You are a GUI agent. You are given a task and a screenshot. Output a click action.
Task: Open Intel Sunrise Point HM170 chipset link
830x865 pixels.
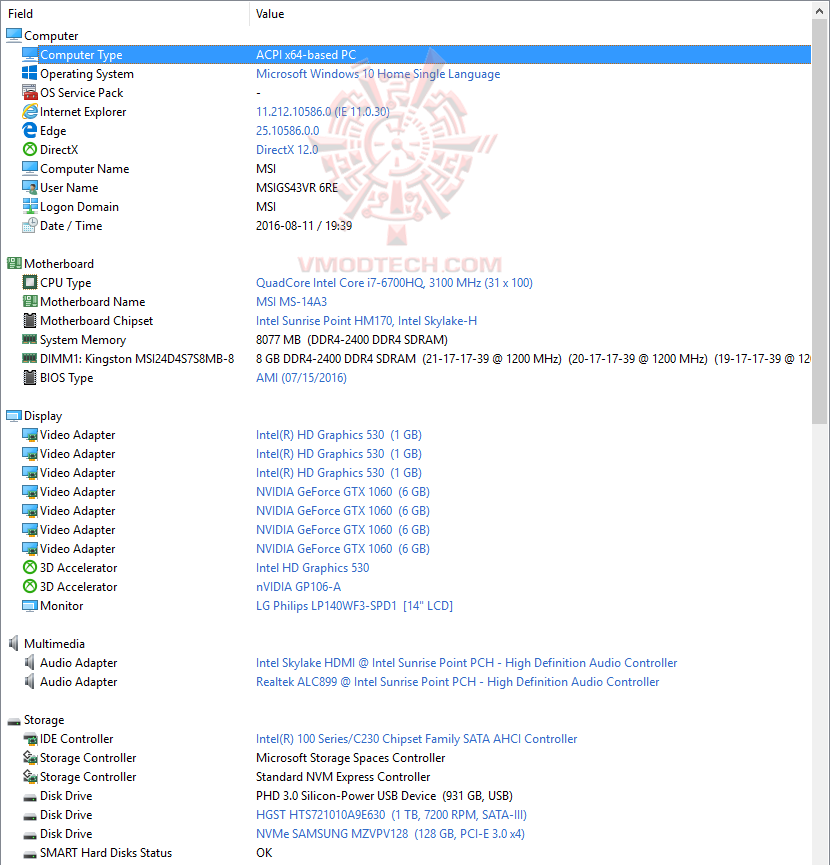click(x=366, y=321)
